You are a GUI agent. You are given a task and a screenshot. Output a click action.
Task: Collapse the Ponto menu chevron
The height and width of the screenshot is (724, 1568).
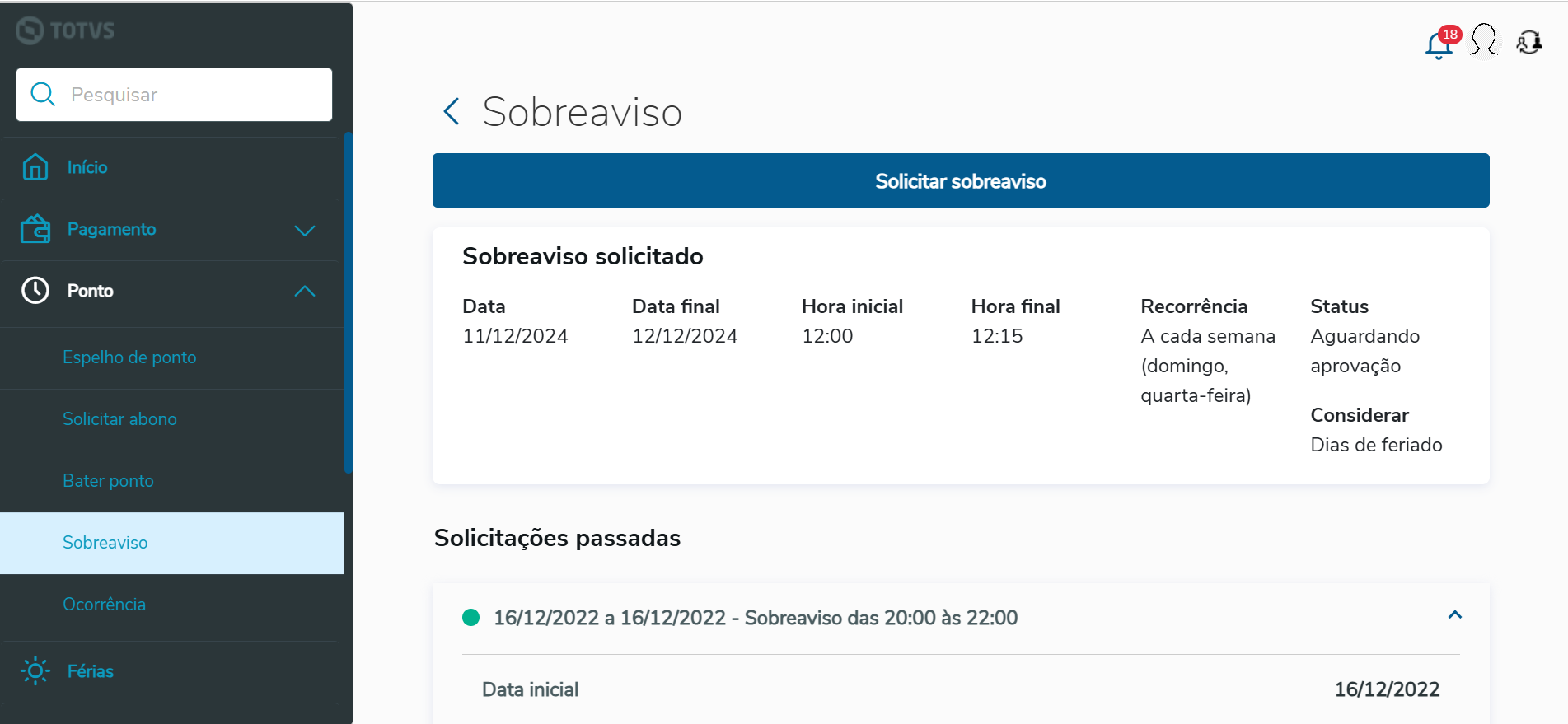305,291
